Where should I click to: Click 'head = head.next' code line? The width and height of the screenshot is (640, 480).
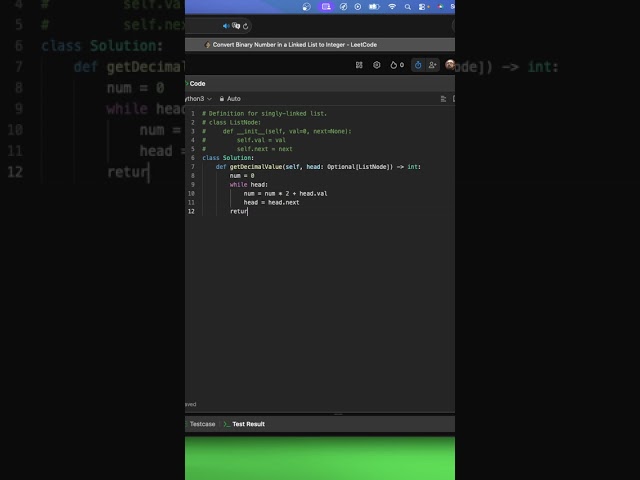[271, 202]
